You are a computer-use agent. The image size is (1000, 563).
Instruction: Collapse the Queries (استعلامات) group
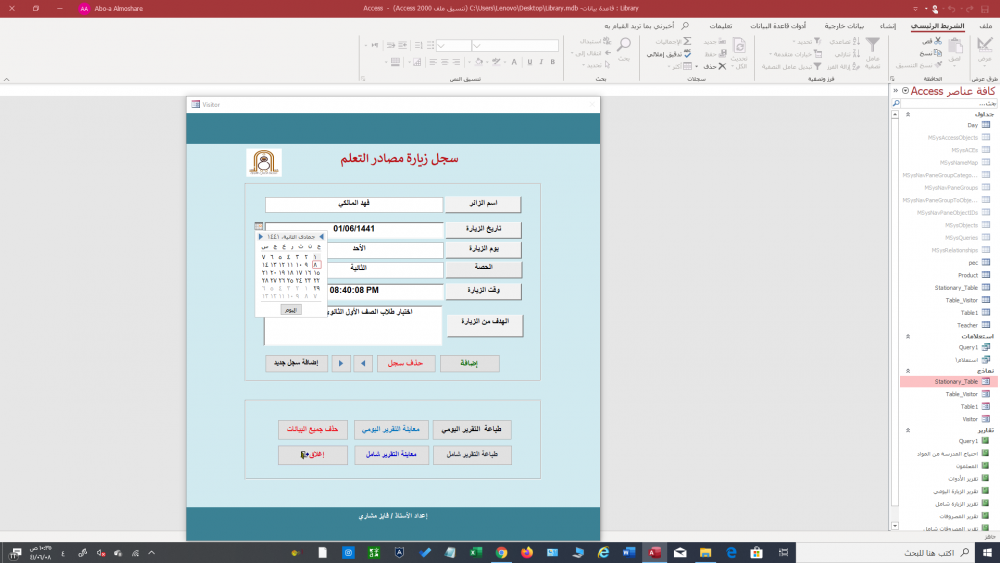pos(908,336)
